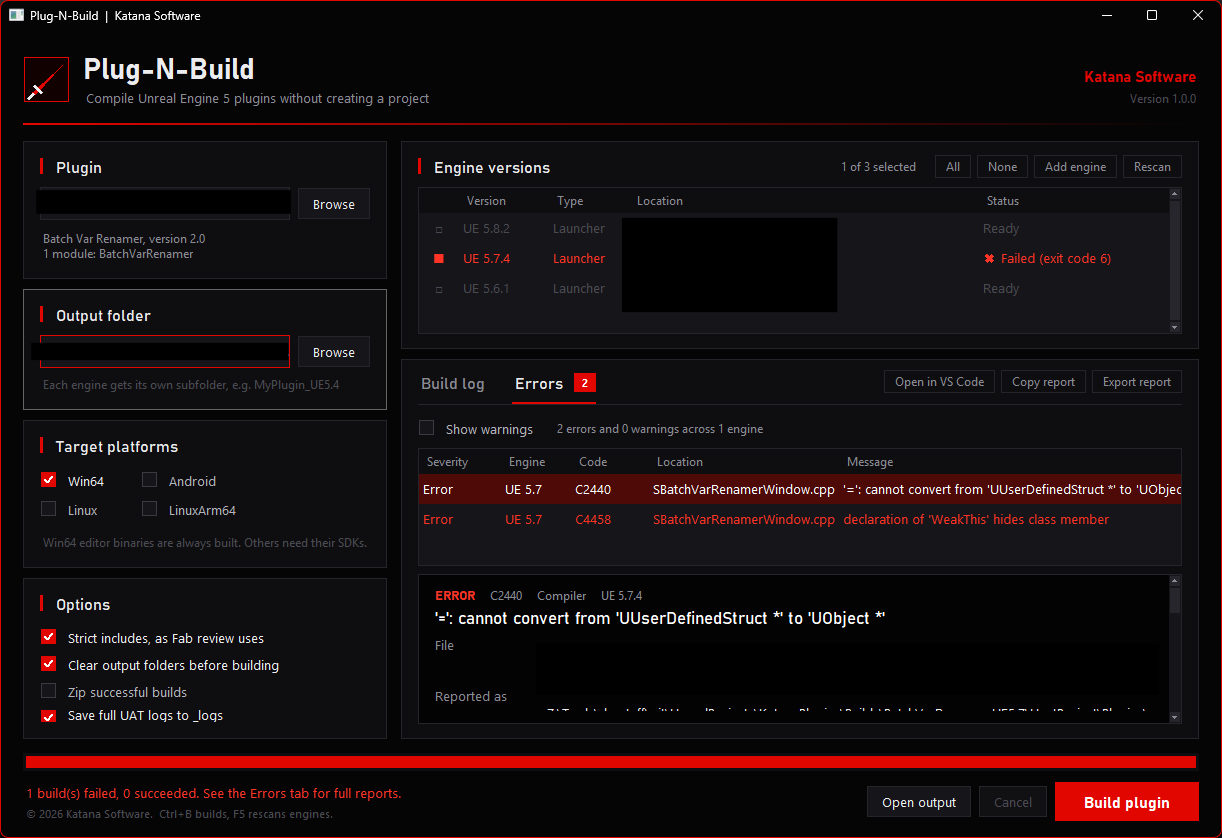Viewport: 1222px width, 838px height.
Task: Open errors in VS Code
Action: 939,382
